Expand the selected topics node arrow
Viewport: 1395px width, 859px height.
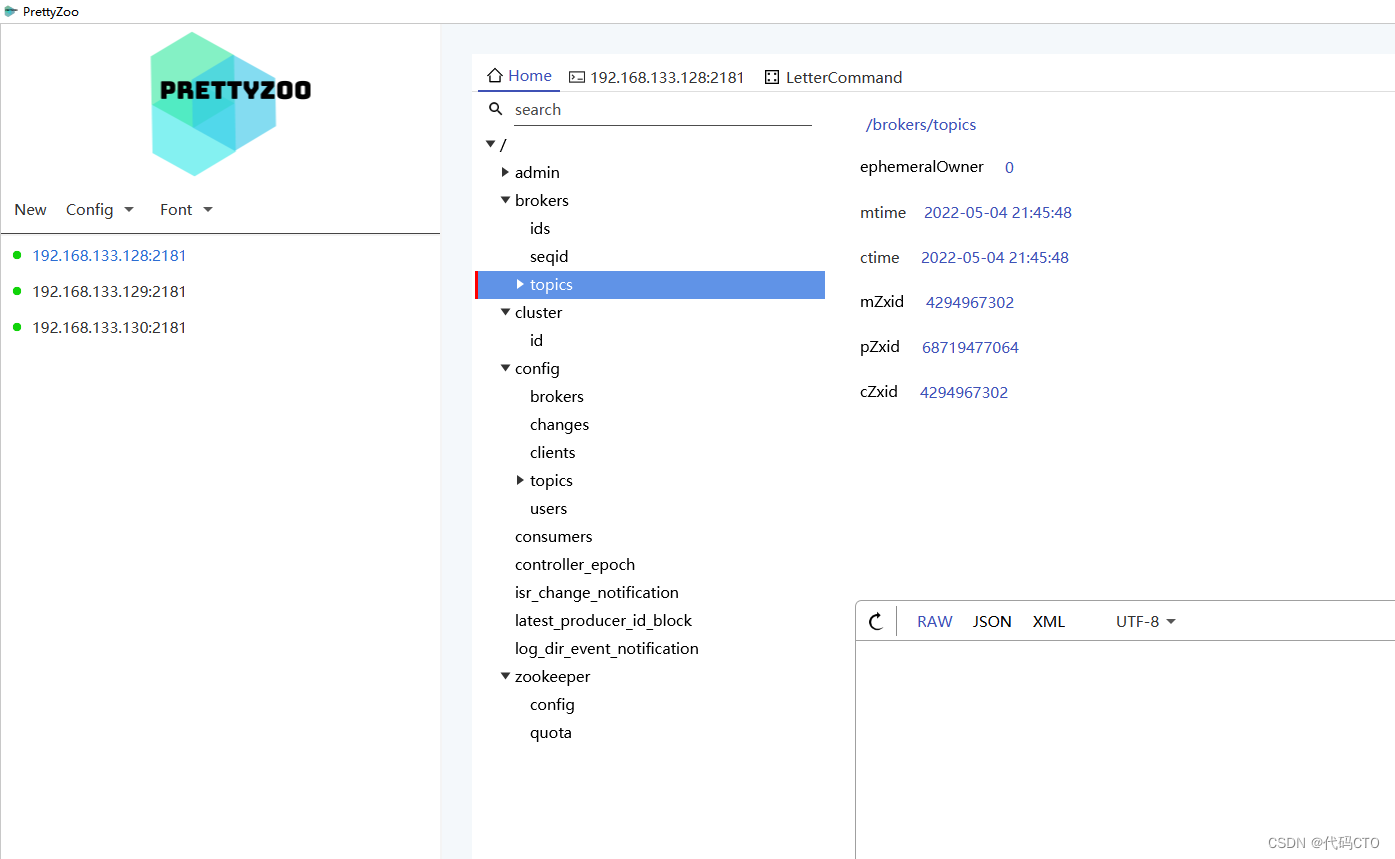[520, 284]
